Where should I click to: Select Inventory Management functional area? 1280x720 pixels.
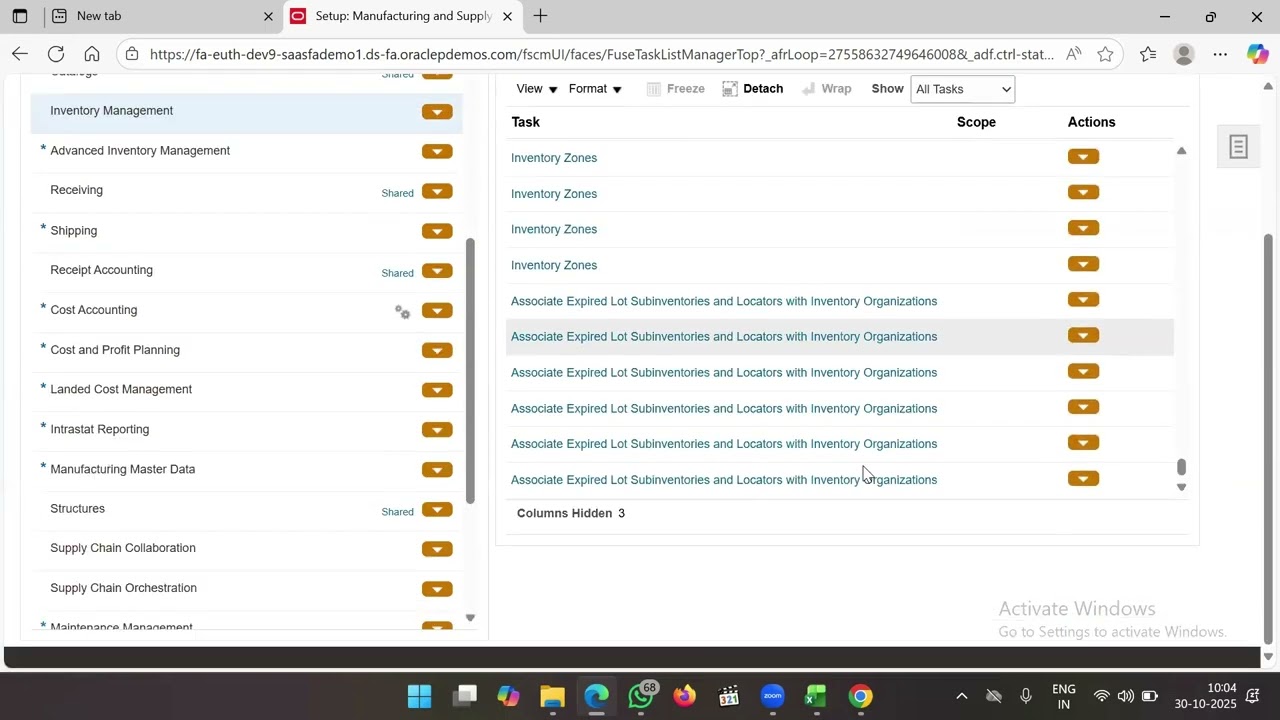coord(111,111)
